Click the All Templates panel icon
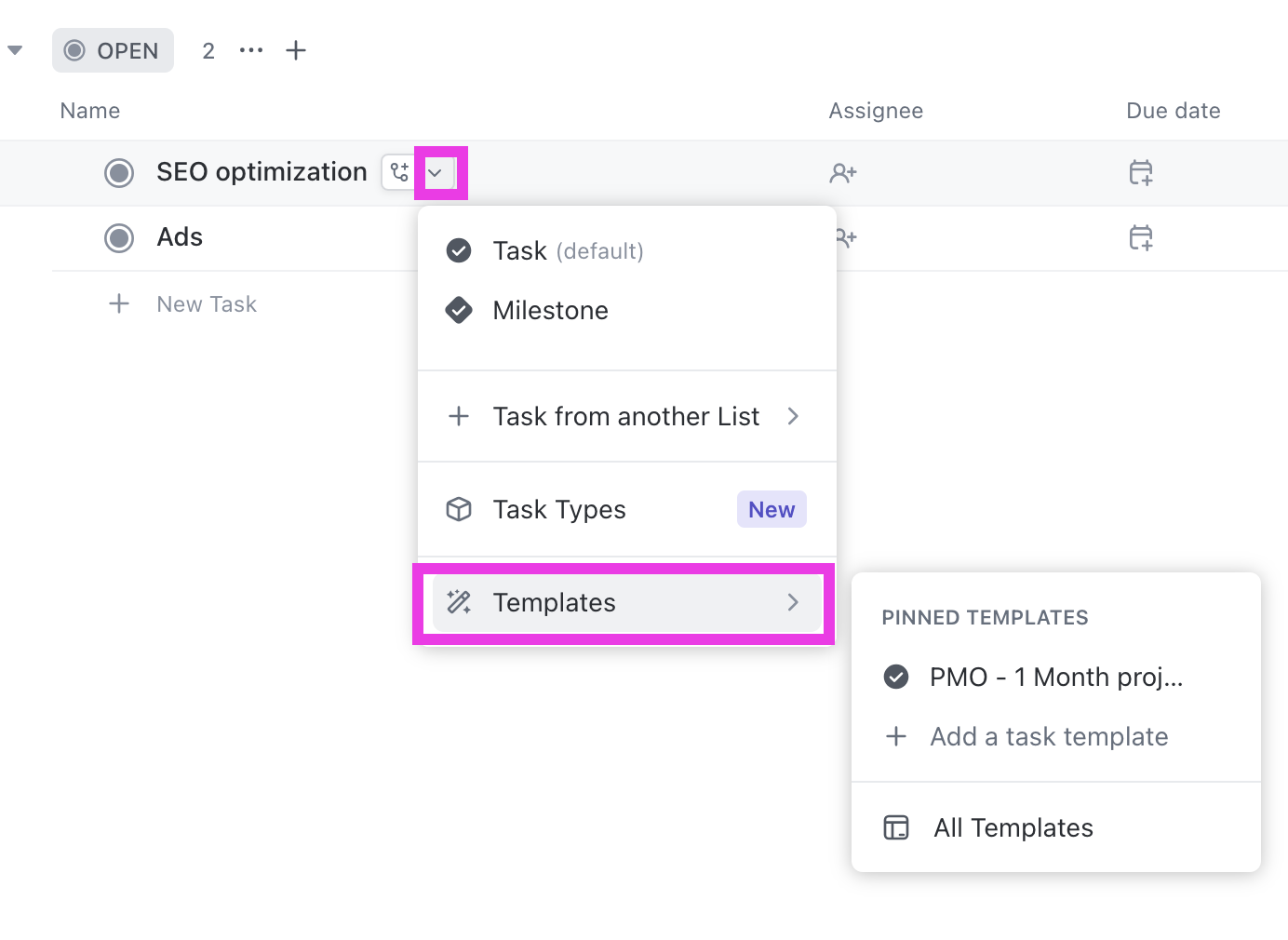Screen dimensions: 1288x940 coord(895,826)
